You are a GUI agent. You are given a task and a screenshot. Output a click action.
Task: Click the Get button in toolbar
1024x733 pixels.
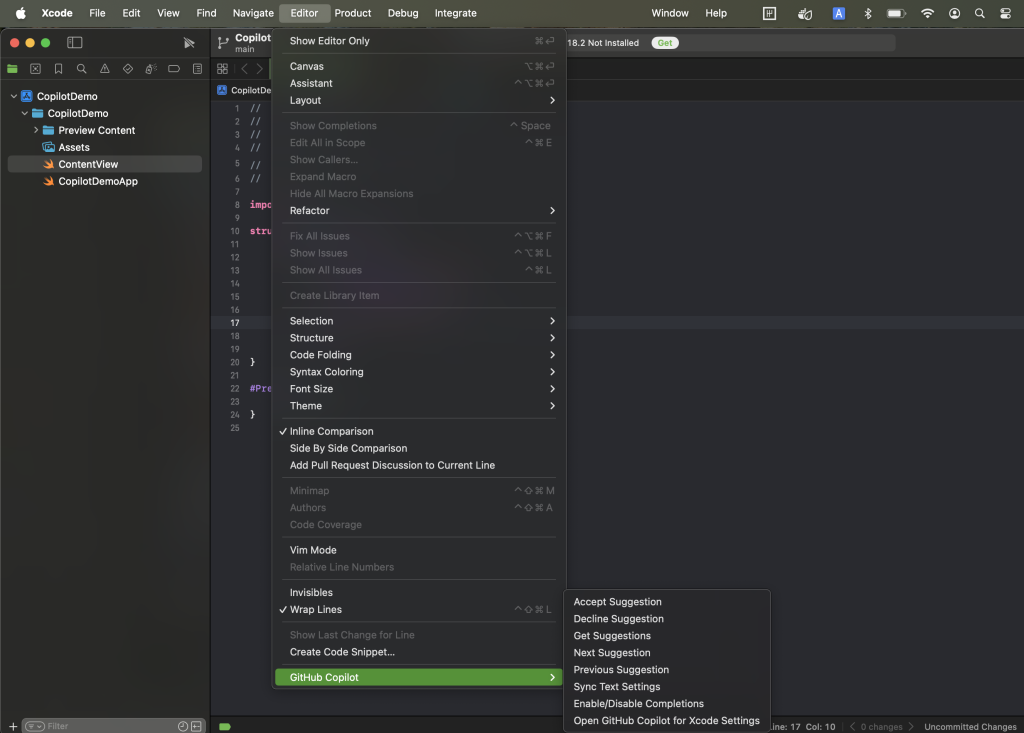coord(664,43)
